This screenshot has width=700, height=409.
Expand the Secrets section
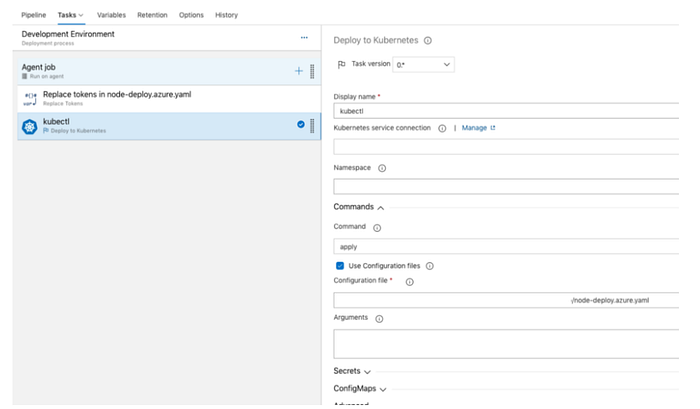click(x=352, y=371)
